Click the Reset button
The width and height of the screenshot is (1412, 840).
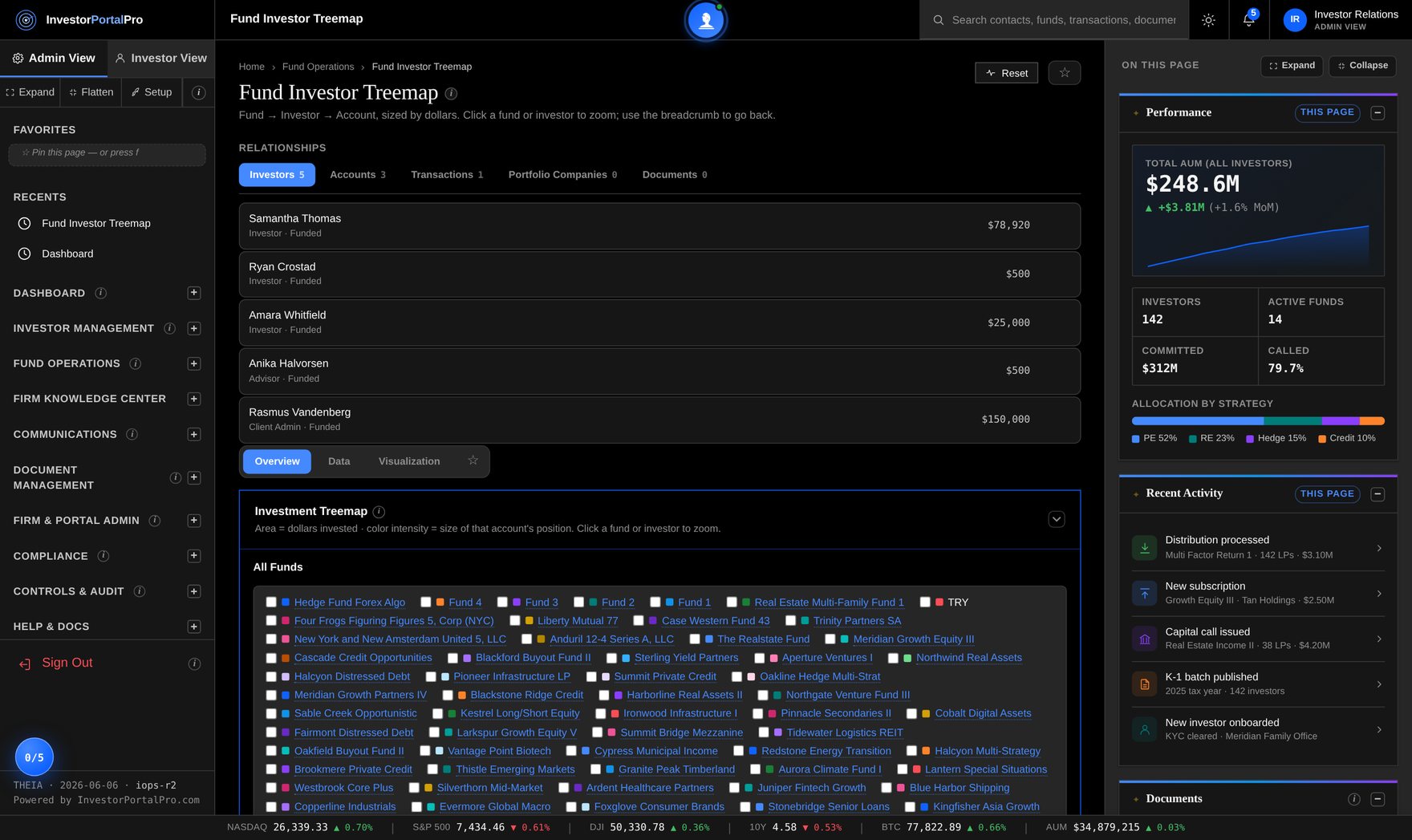point(1007,73)
